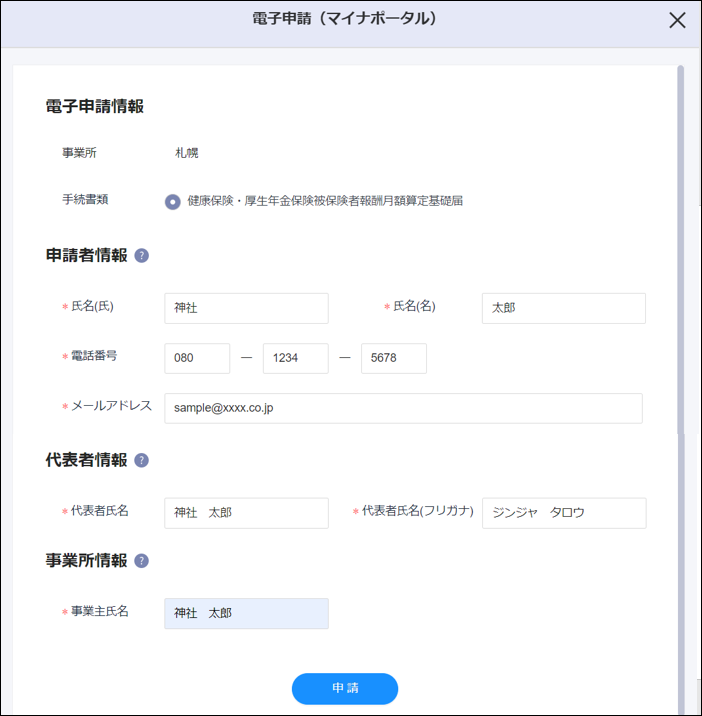Click the 氏名(氏) input field
The width and height of the screenshot is (702, 716).
pos(246,308)
